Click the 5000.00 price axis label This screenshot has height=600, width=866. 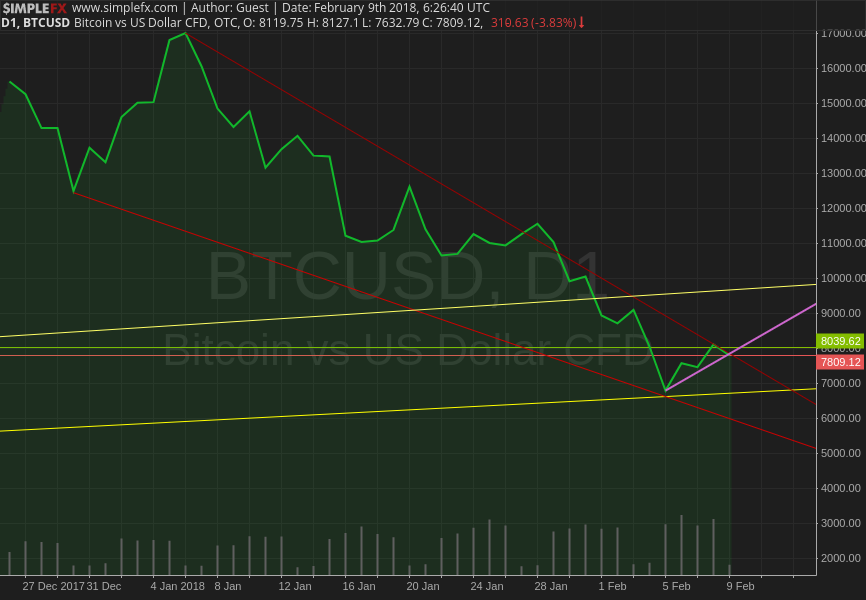pyautogui.click(x=841, y=453)
